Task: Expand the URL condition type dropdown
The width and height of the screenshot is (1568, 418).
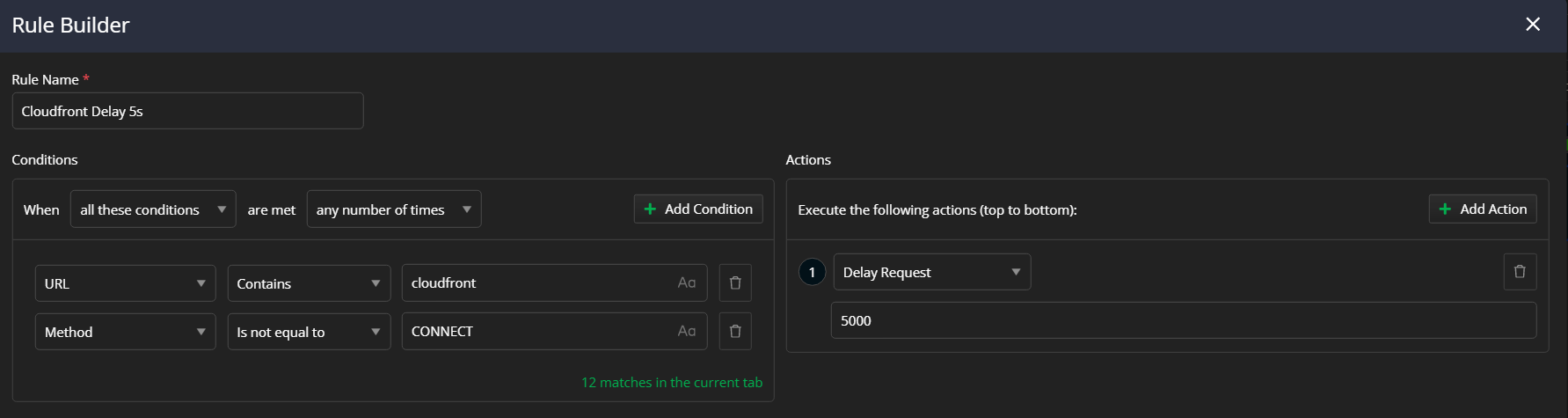Action: coord(125,283)
